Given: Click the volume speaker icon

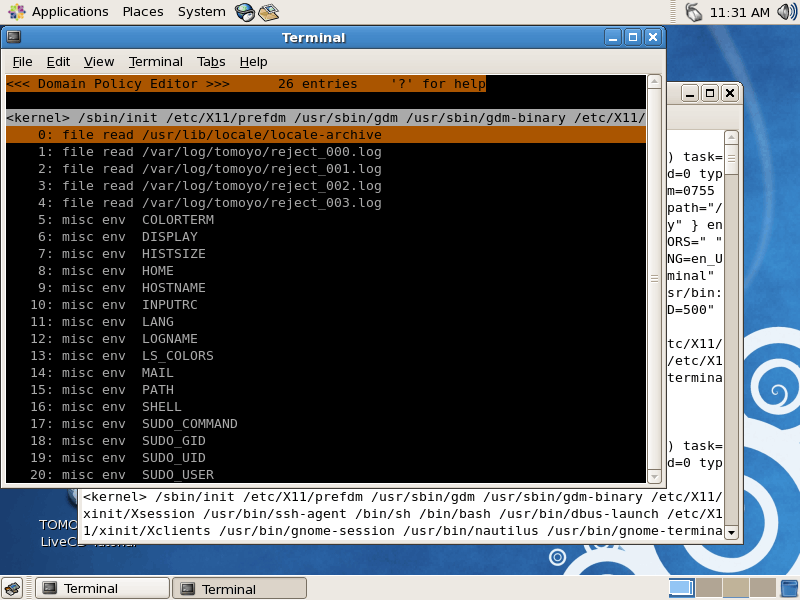Looking at the screenshot, I should coord(786,12).
